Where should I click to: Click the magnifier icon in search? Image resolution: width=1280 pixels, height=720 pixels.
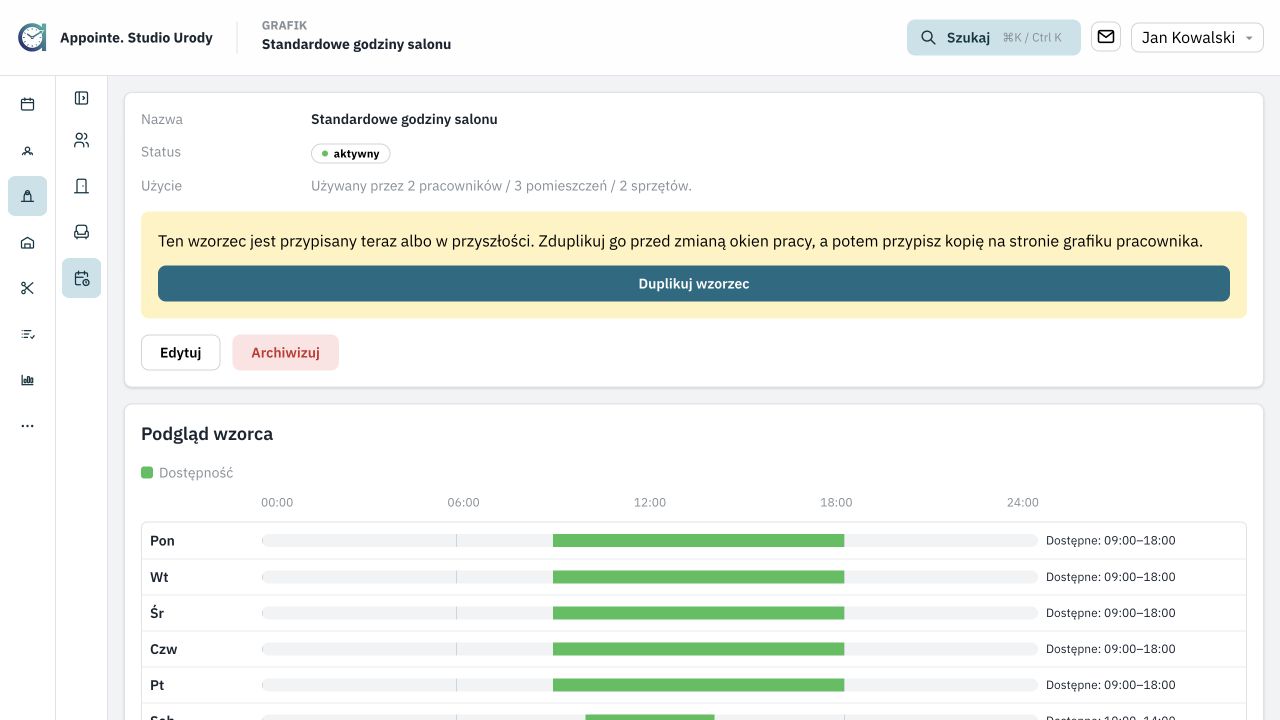928,37
